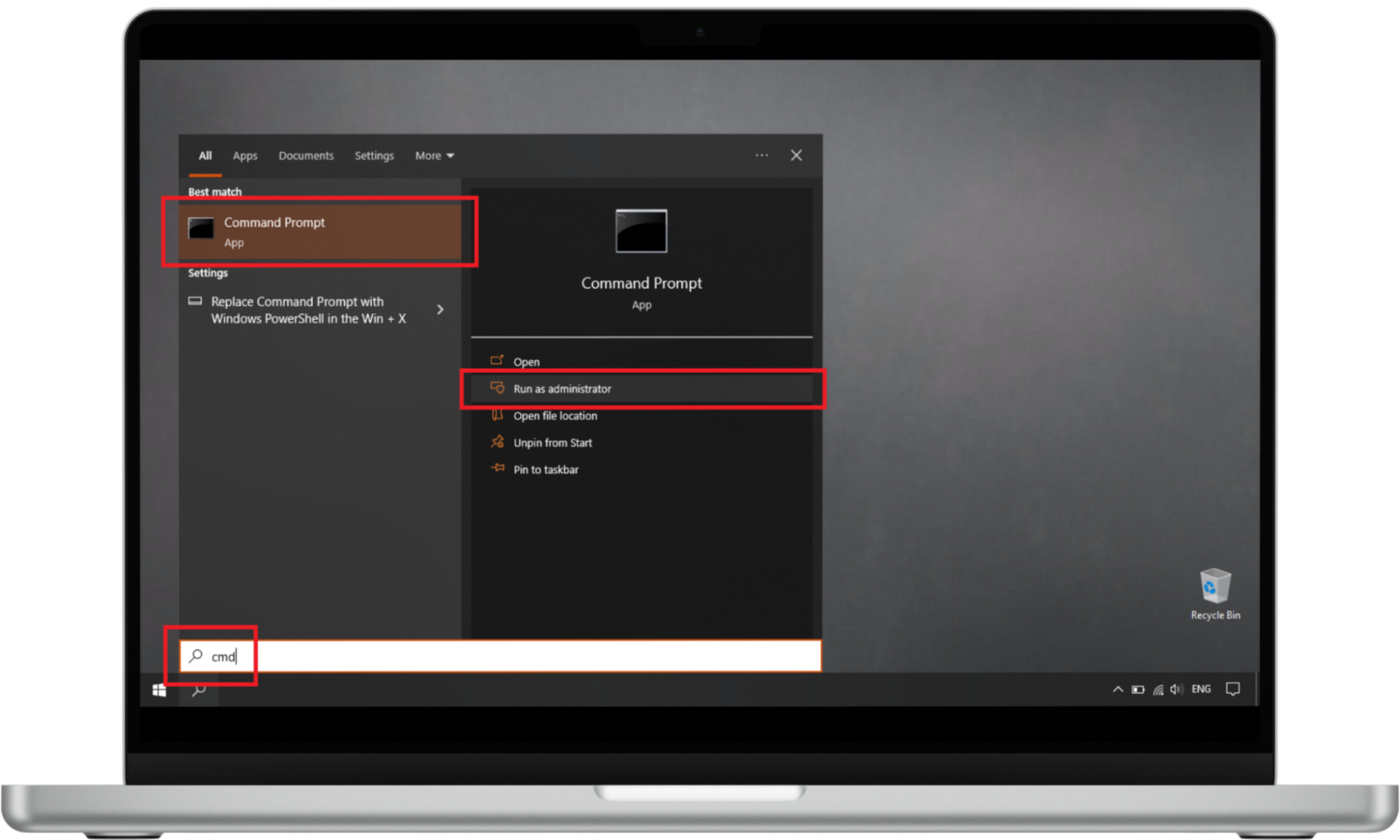The width and height of the screenshot is (1400, 840).
Task: Open the Wi-Fi network tray icon
Action: click(1158, 689)
